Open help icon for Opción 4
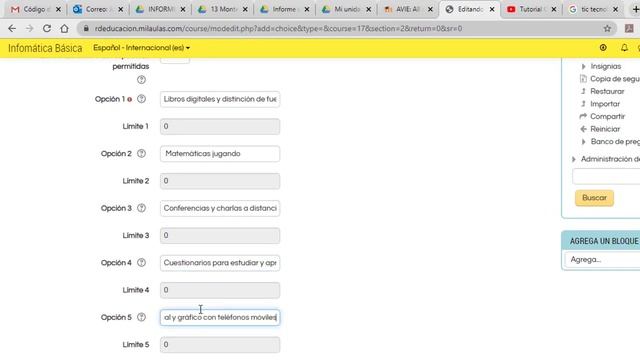Screen dimensions: 640x360 coord(141,262)
